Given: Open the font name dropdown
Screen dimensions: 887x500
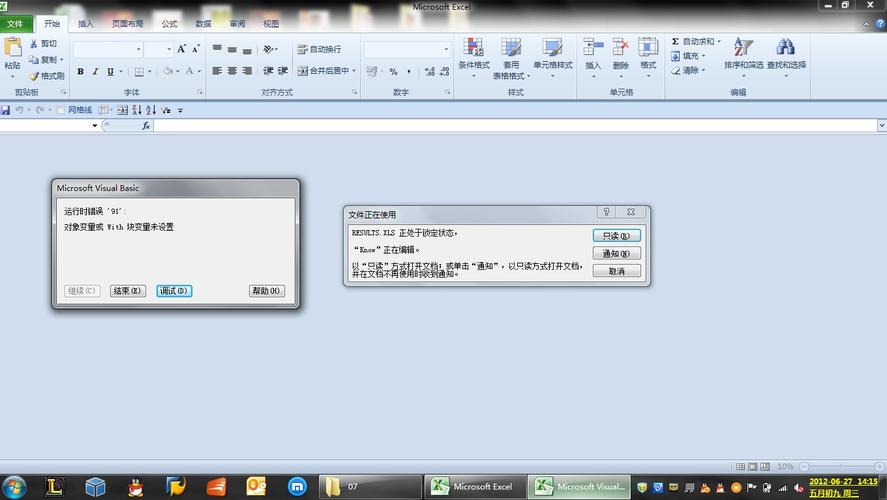Looking at the screenshot, I should pyautogui.click(x=138, y=49).
